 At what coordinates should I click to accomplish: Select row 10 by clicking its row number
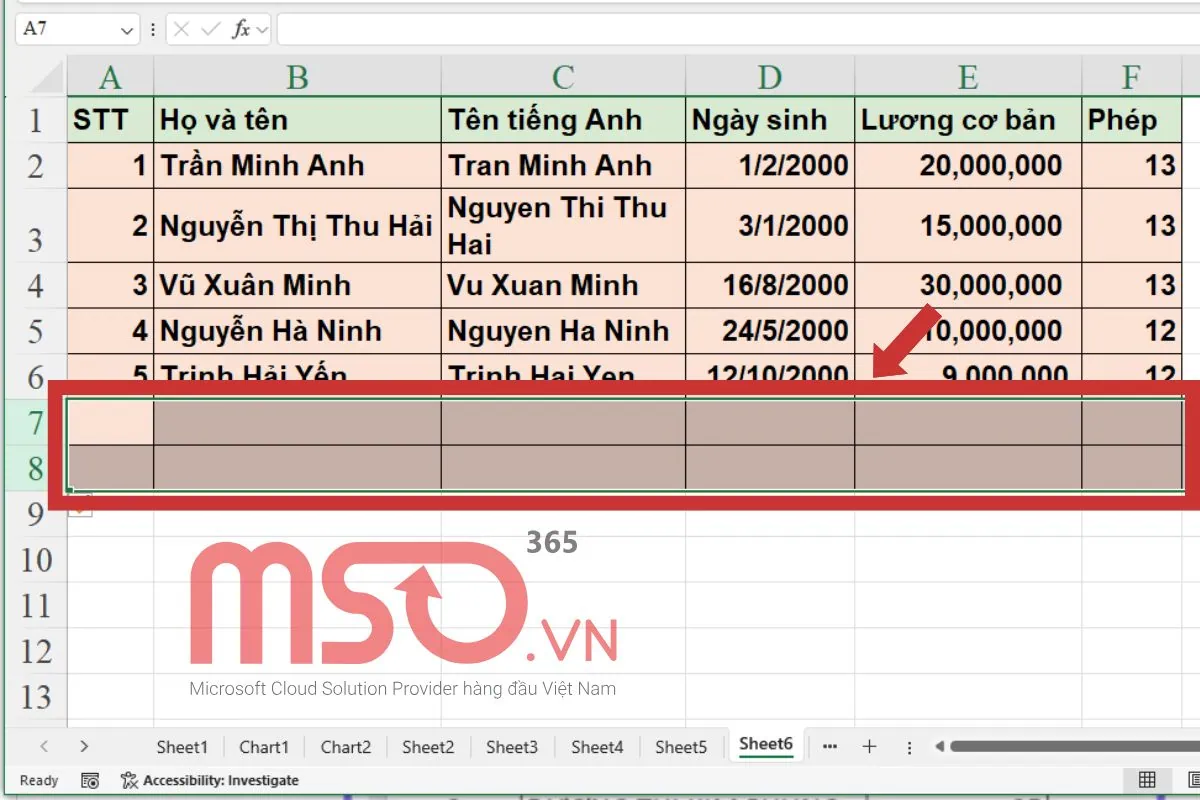pos(36,560)
